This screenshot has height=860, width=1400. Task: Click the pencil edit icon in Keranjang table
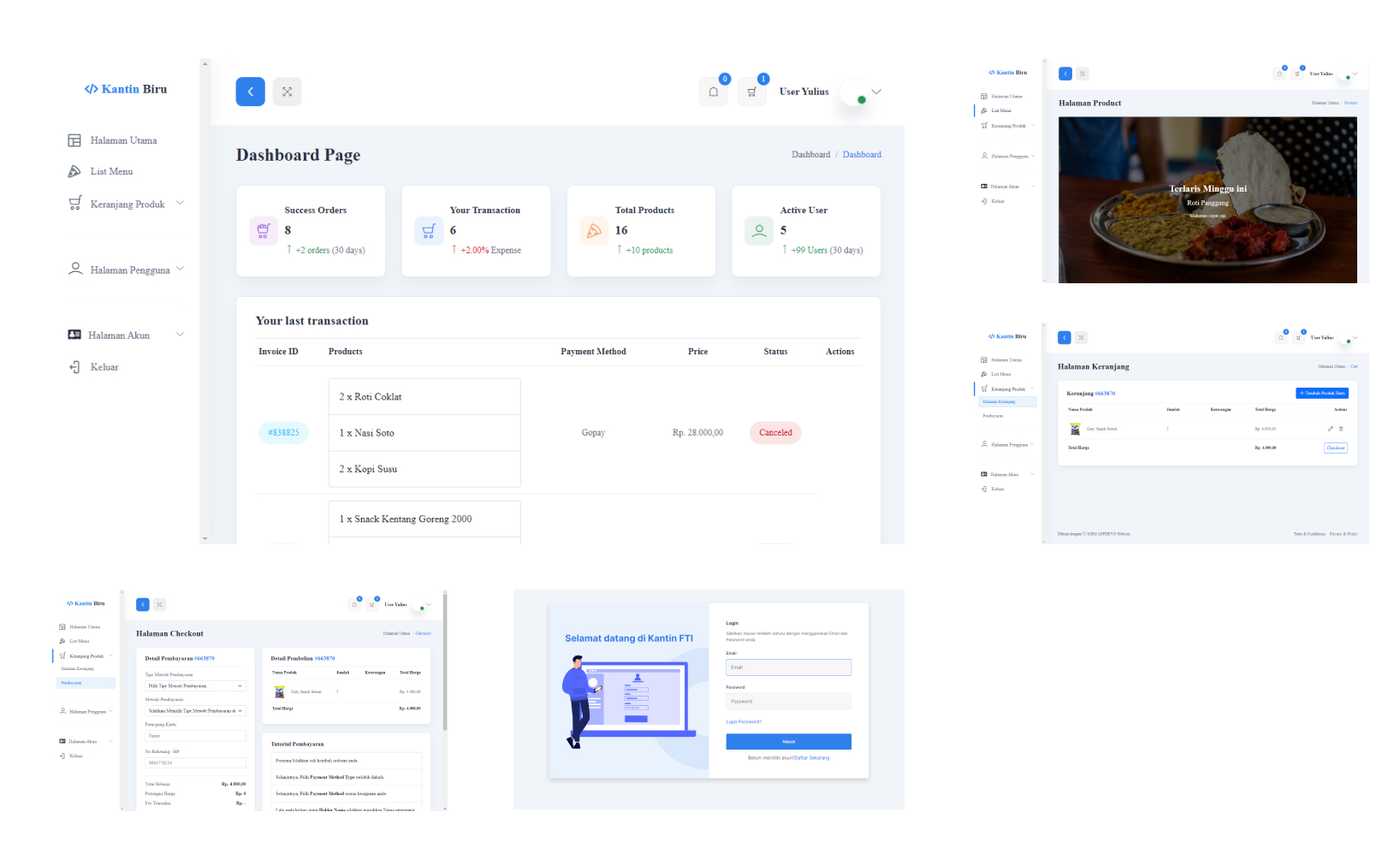point(1330,429)
